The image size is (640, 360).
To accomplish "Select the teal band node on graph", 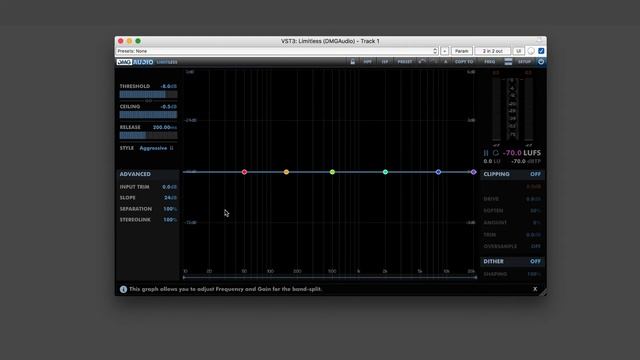I will click(x=385, y=172).
